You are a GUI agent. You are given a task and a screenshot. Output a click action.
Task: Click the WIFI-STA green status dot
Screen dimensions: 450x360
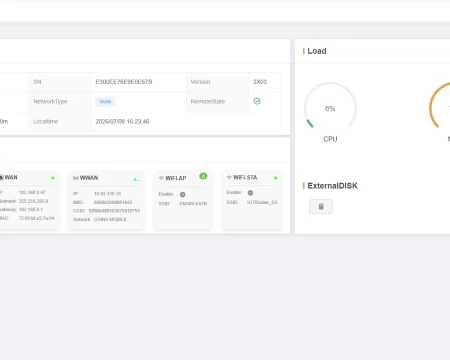[276, 178]
